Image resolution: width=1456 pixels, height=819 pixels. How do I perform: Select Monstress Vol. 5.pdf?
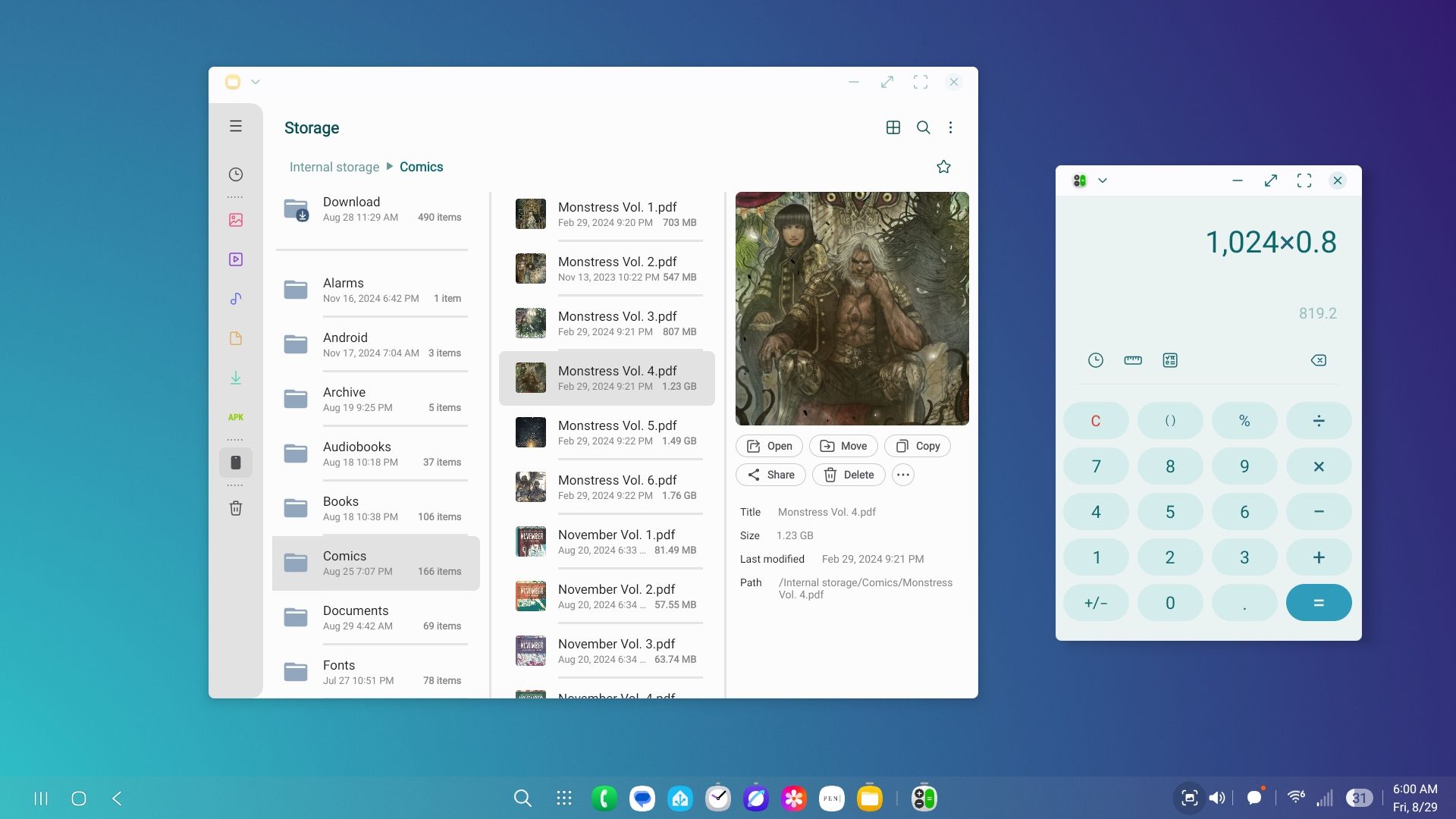[x=607, y=432]
